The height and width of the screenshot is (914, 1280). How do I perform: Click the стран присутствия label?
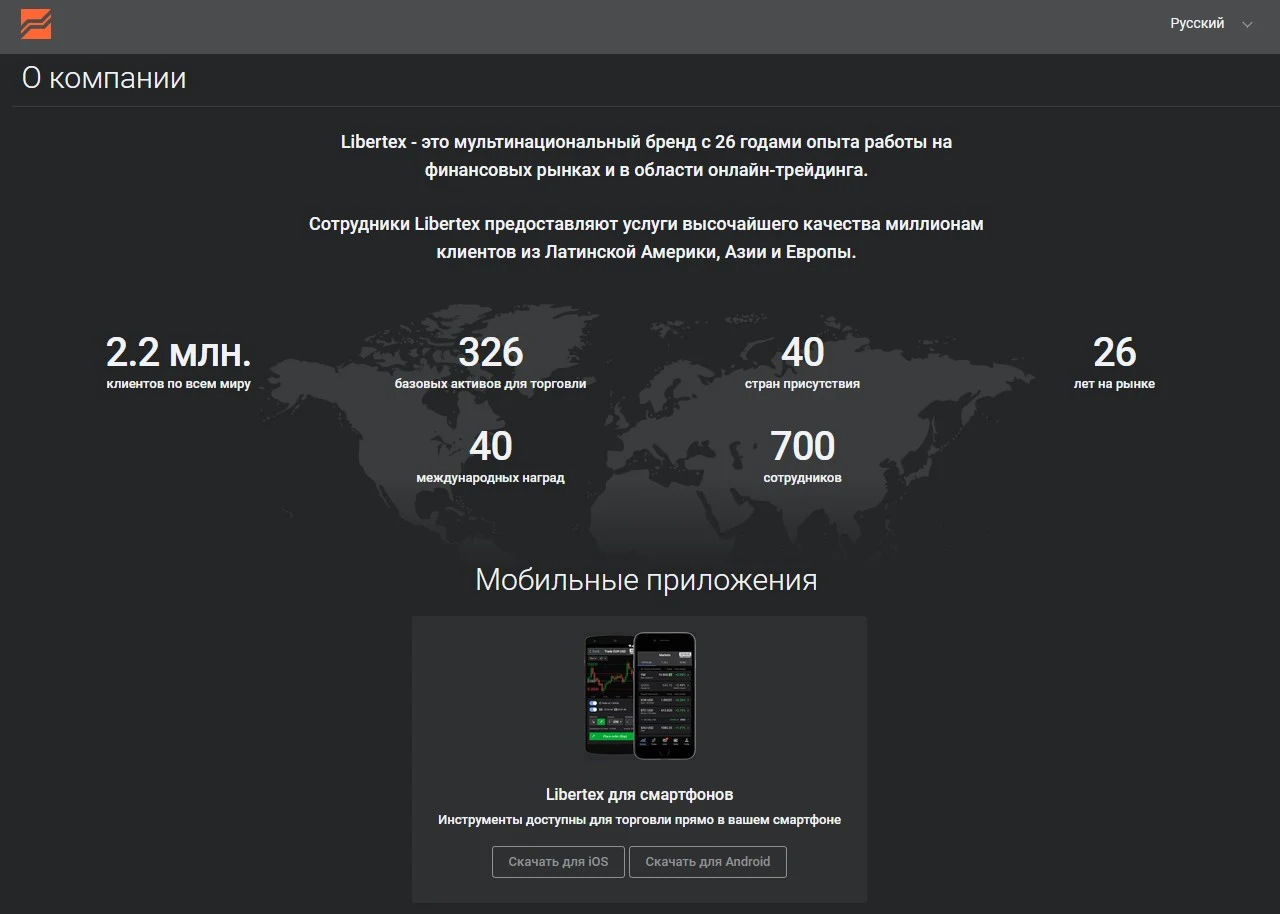(x=803, y=384)
